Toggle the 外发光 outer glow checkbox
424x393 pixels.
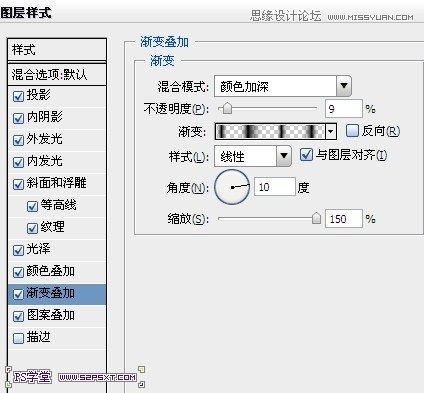coord(18,140)
